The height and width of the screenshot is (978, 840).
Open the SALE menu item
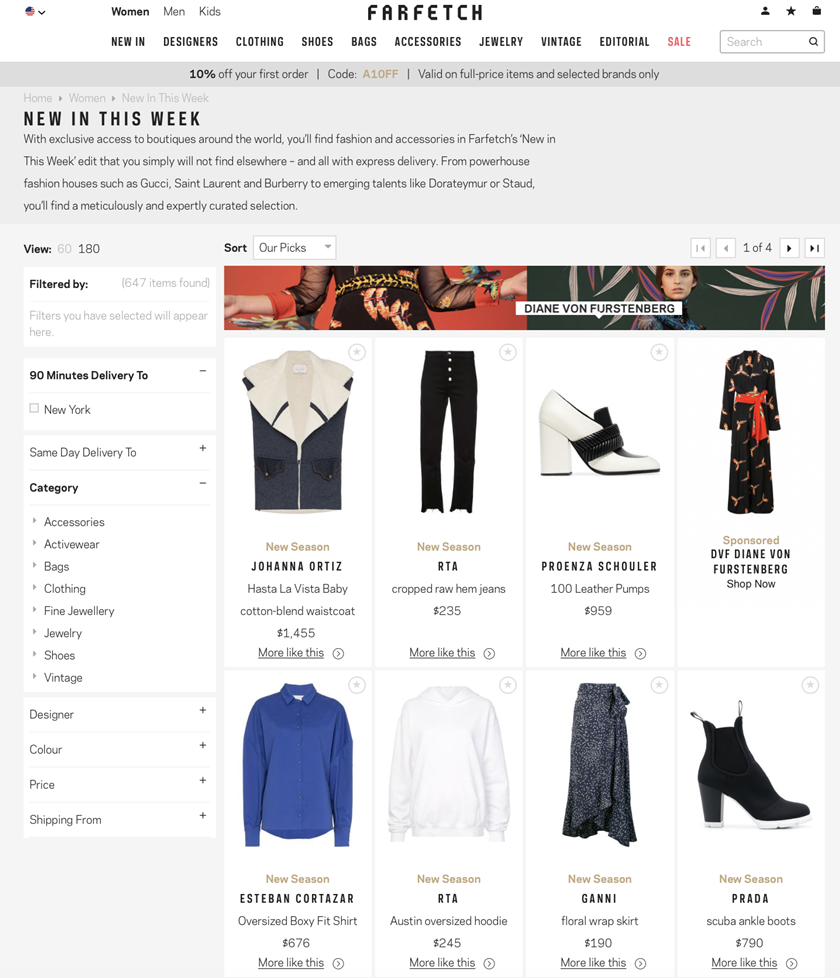(679, 42)
